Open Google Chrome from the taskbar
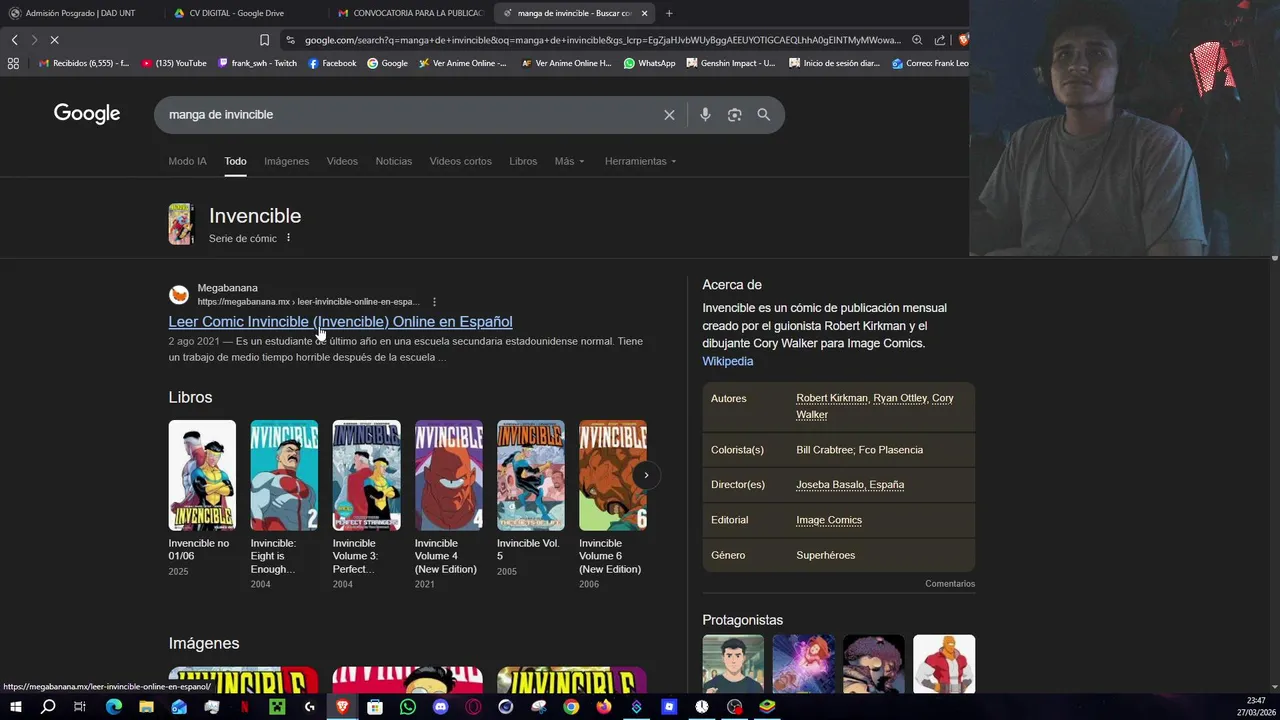 [571, 707]
